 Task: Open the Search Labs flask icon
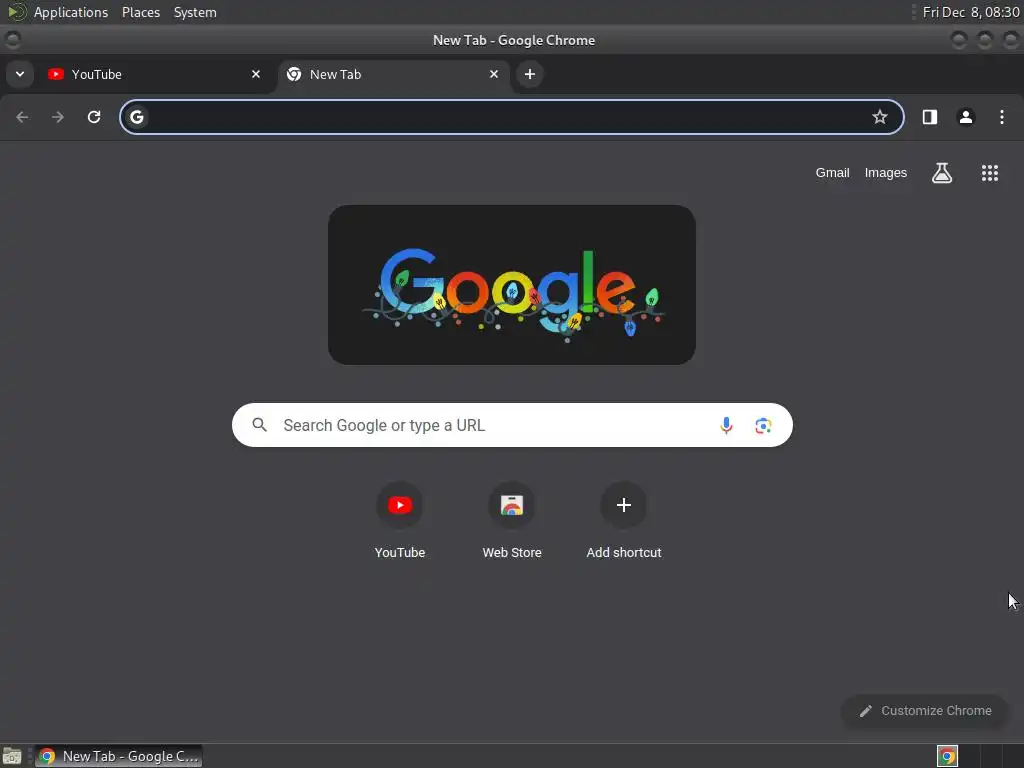point(942,173)
